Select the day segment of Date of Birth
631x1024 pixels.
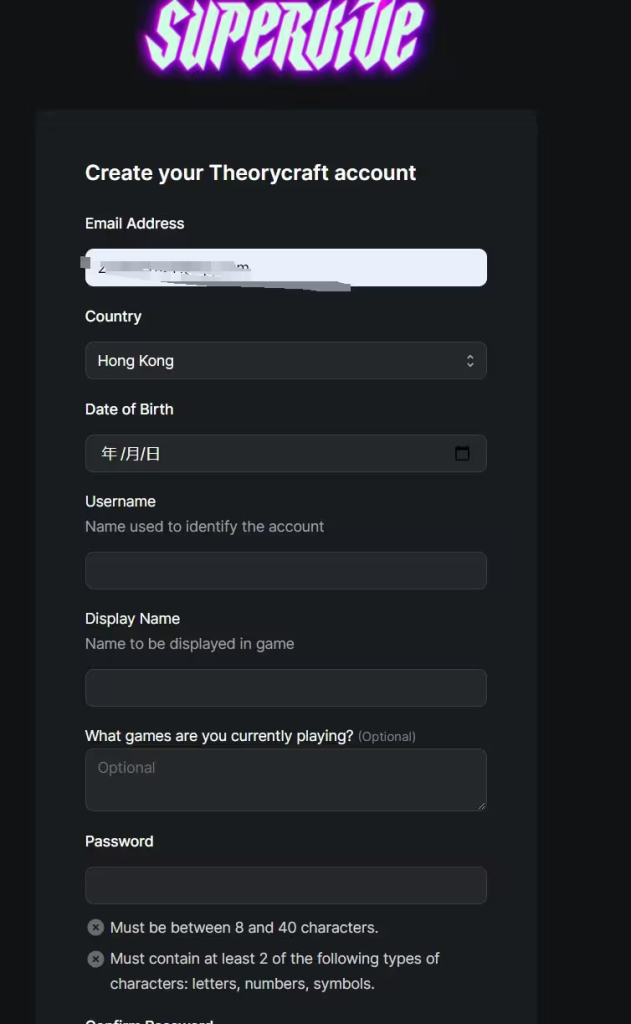click(x=152, y=453)
